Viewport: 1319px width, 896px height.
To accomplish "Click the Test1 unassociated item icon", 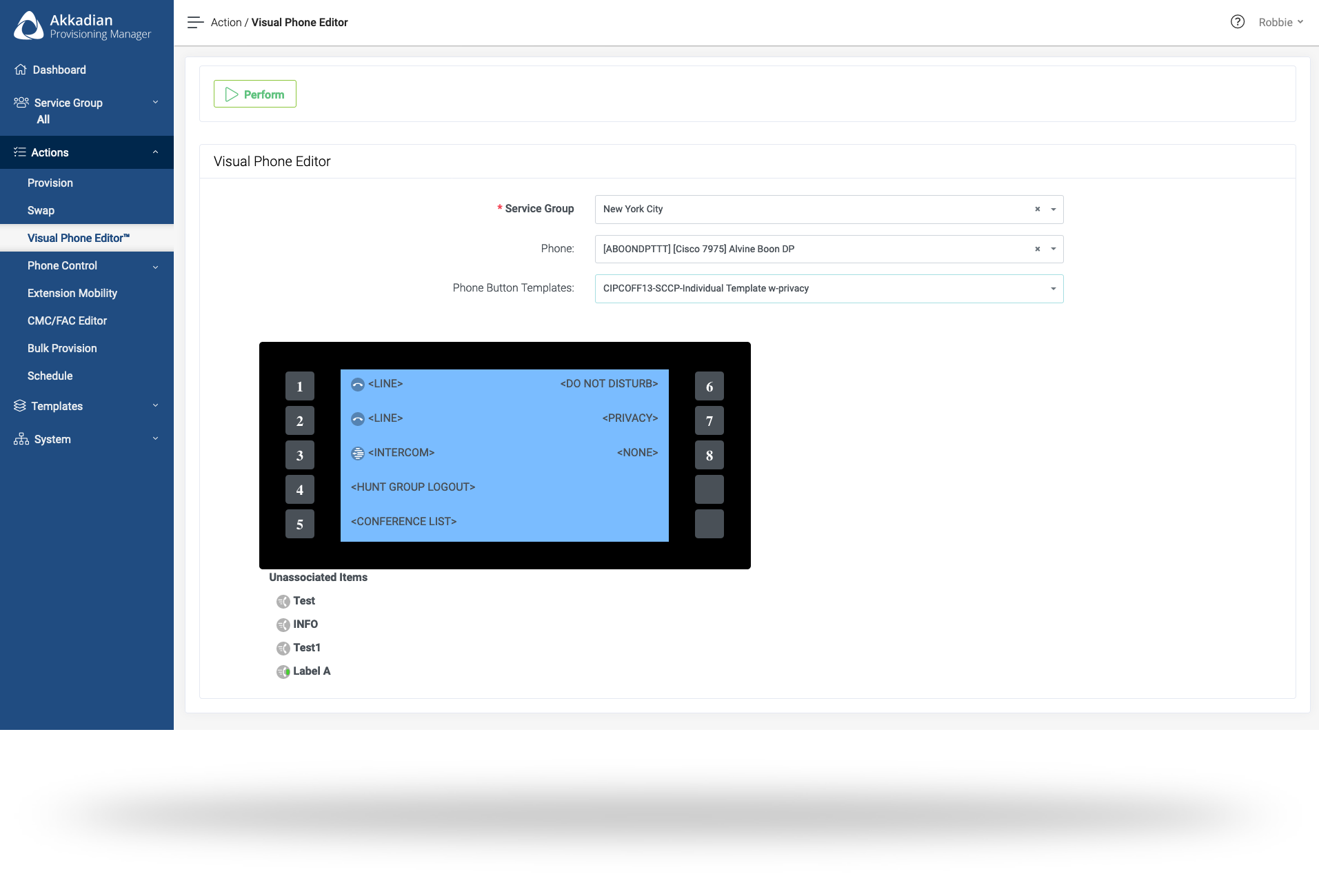I will pyautogui.click(x=283, y=649).
